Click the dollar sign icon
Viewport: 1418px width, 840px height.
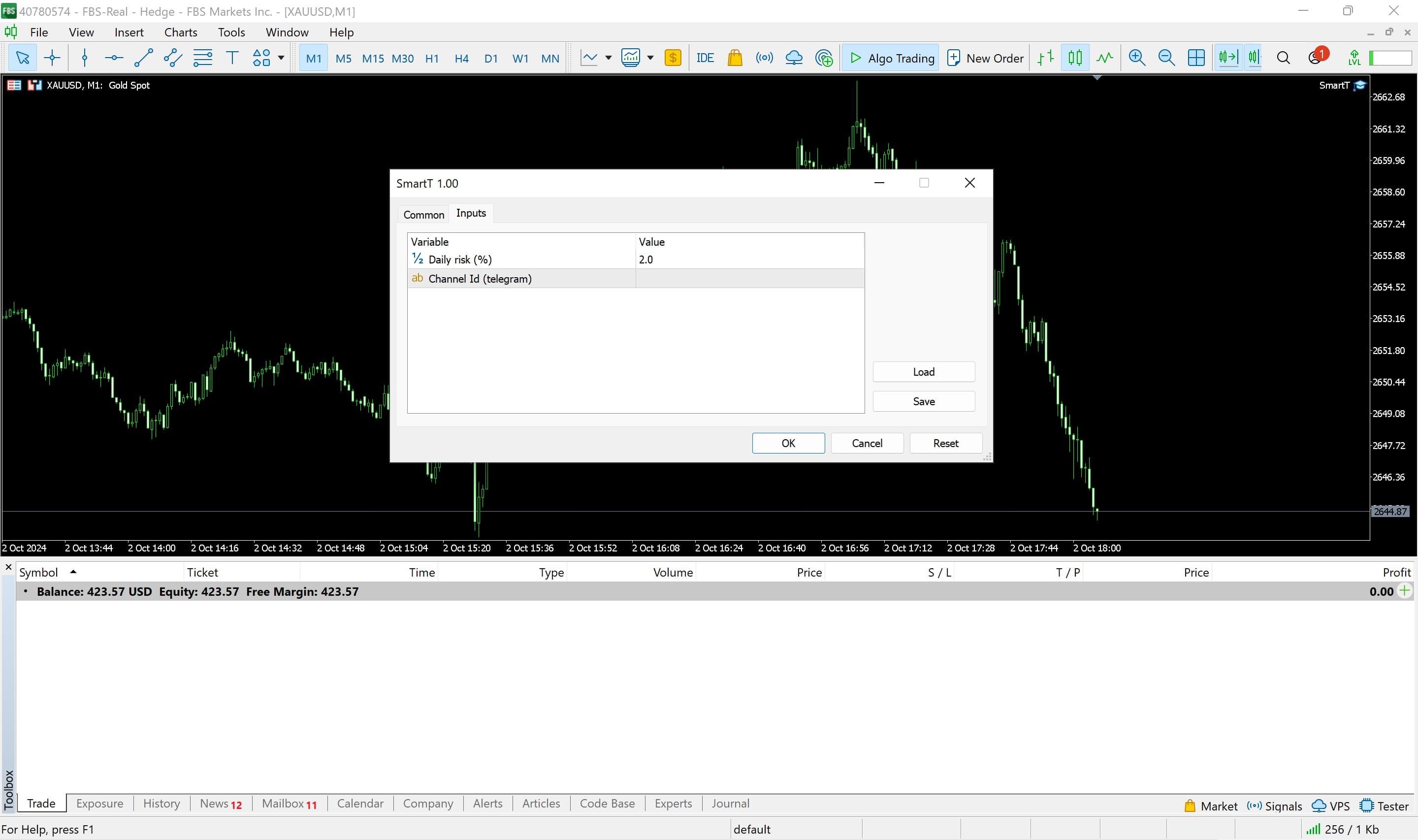(x=673, y=58)
